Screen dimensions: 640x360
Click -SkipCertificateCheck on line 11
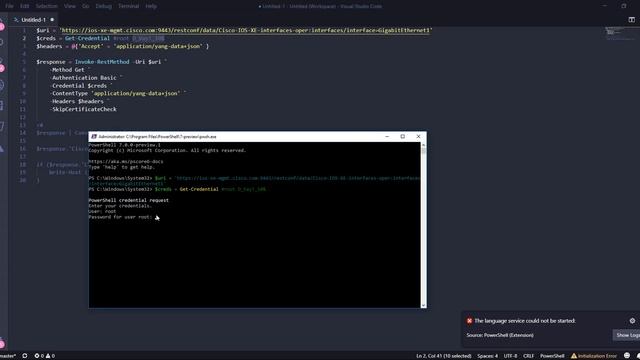84,109
